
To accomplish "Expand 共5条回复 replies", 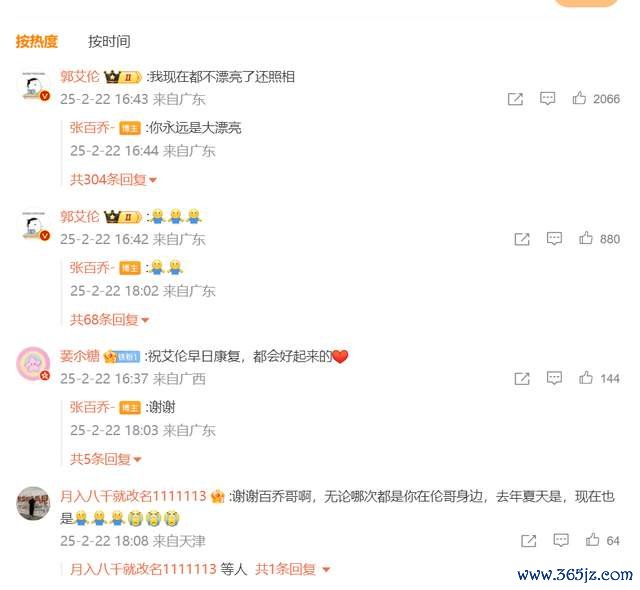I will [x=105, y=459].
